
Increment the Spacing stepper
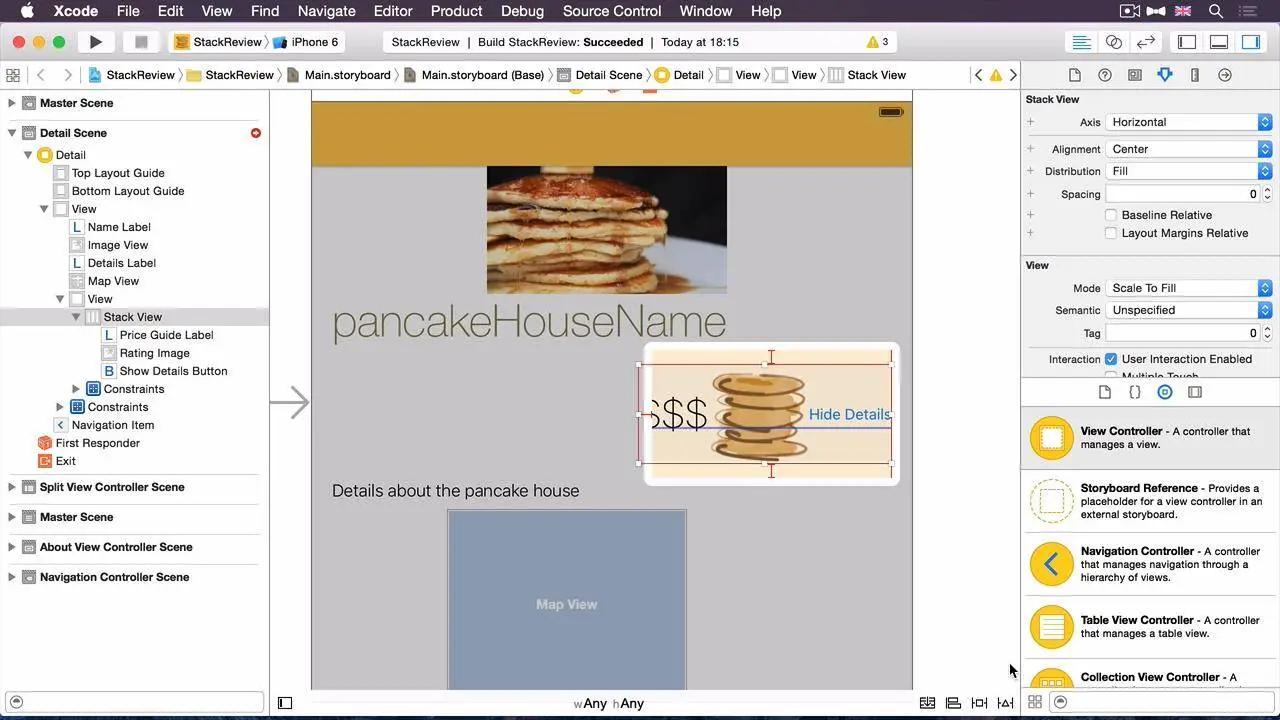(1265, 189)
